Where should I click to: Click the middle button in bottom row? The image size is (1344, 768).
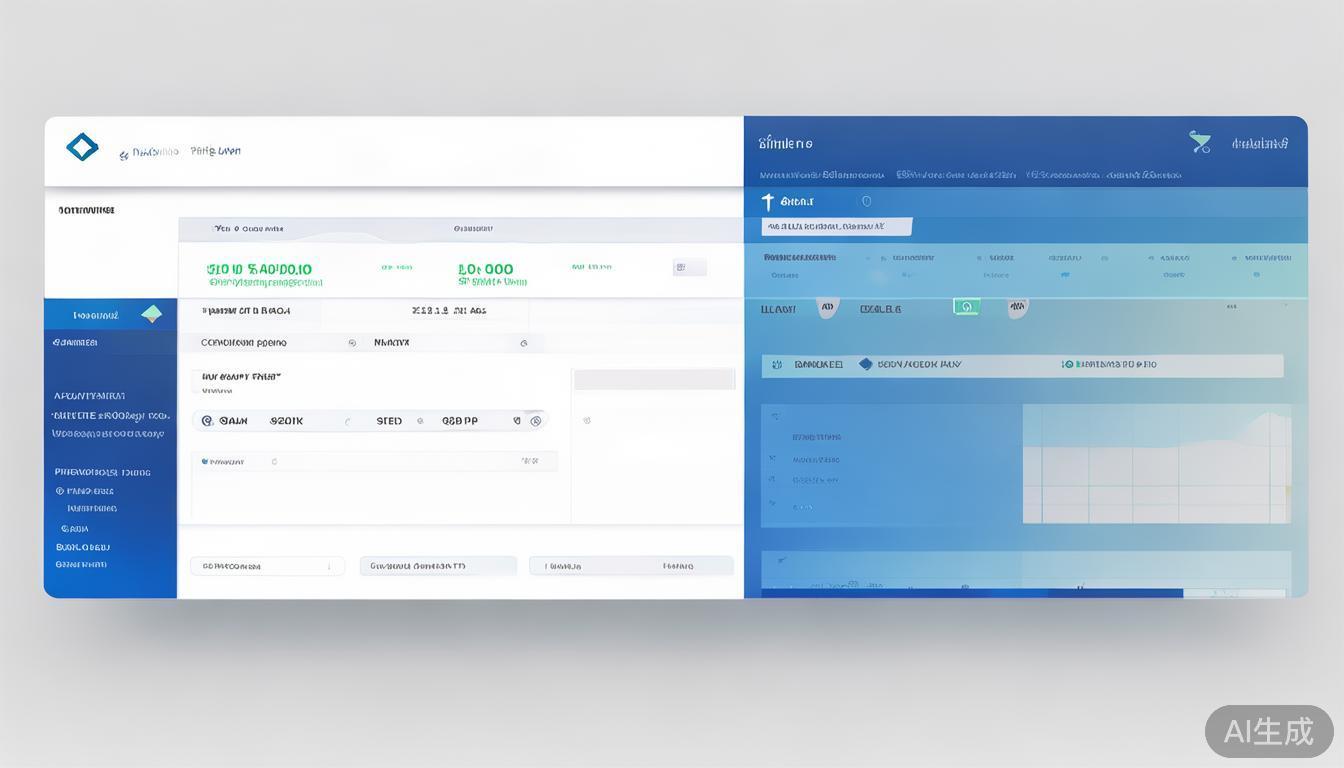[438, 566]
